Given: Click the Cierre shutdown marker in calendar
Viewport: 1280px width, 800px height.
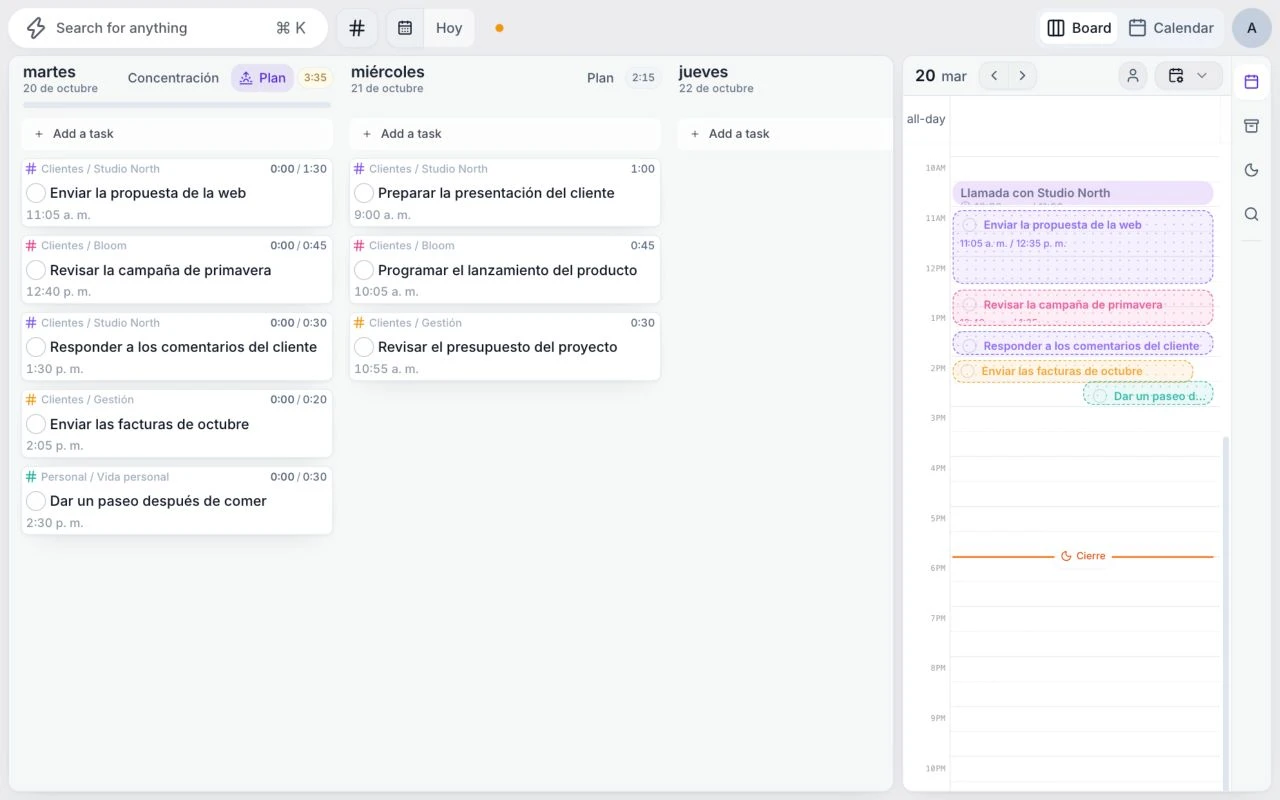Looking at the screenshot, I should click(x=1083, y=556).
